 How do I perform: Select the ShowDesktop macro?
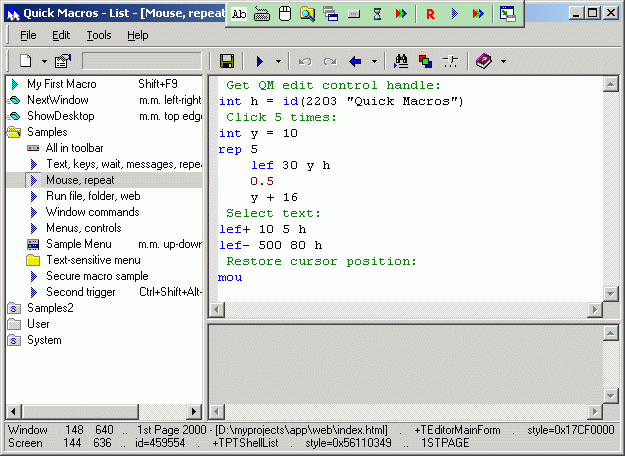[61, 116]
